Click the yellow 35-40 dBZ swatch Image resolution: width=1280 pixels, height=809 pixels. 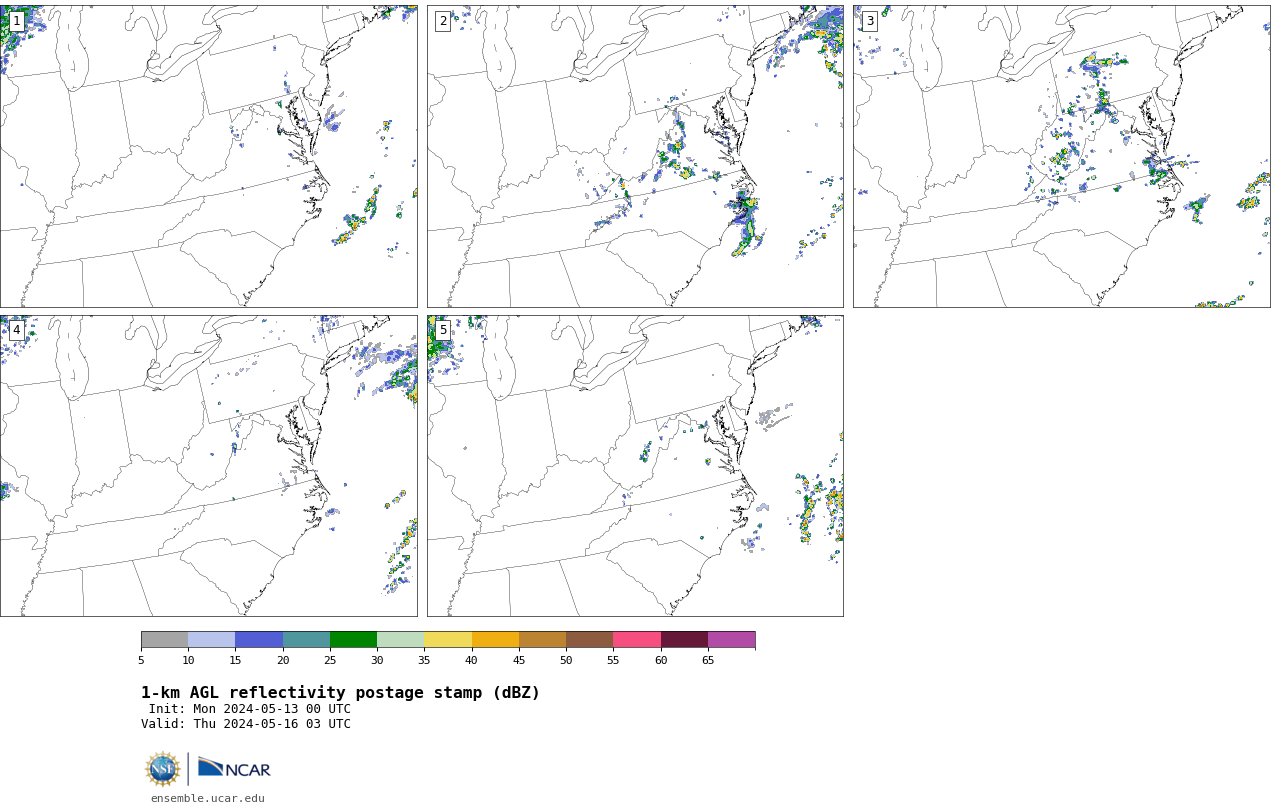tap(448, 640)
